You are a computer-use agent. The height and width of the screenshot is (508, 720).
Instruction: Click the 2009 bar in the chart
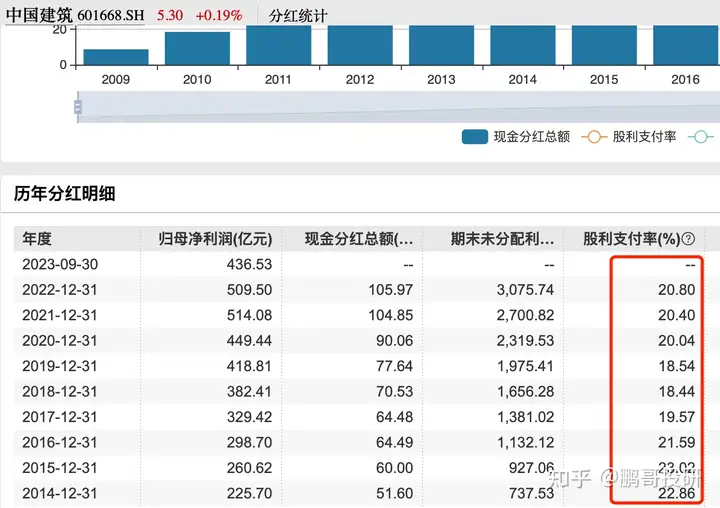[x=116, y=57]
